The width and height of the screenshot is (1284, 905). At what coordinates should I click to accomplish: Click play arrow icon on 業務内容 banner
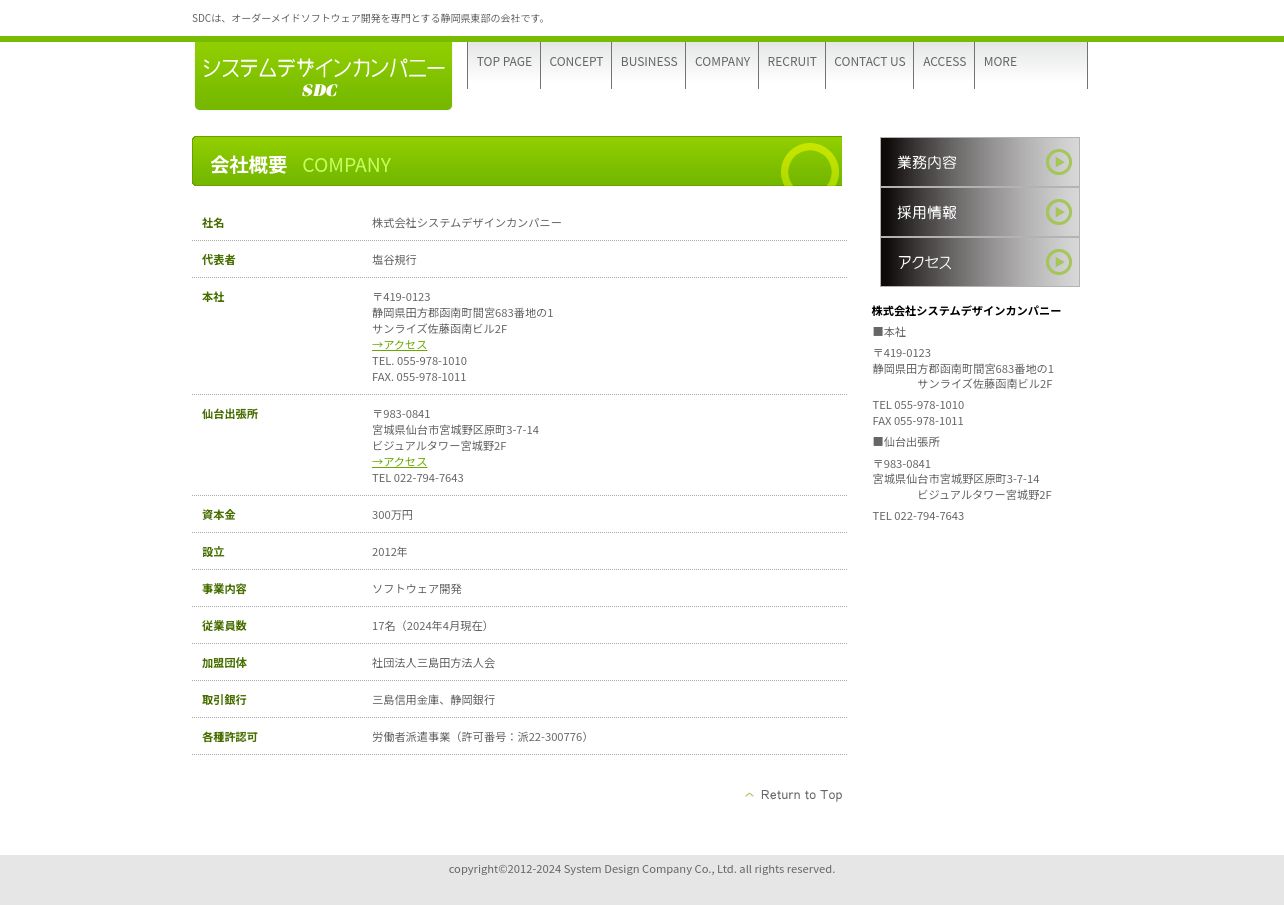(x=1059, y=162)
